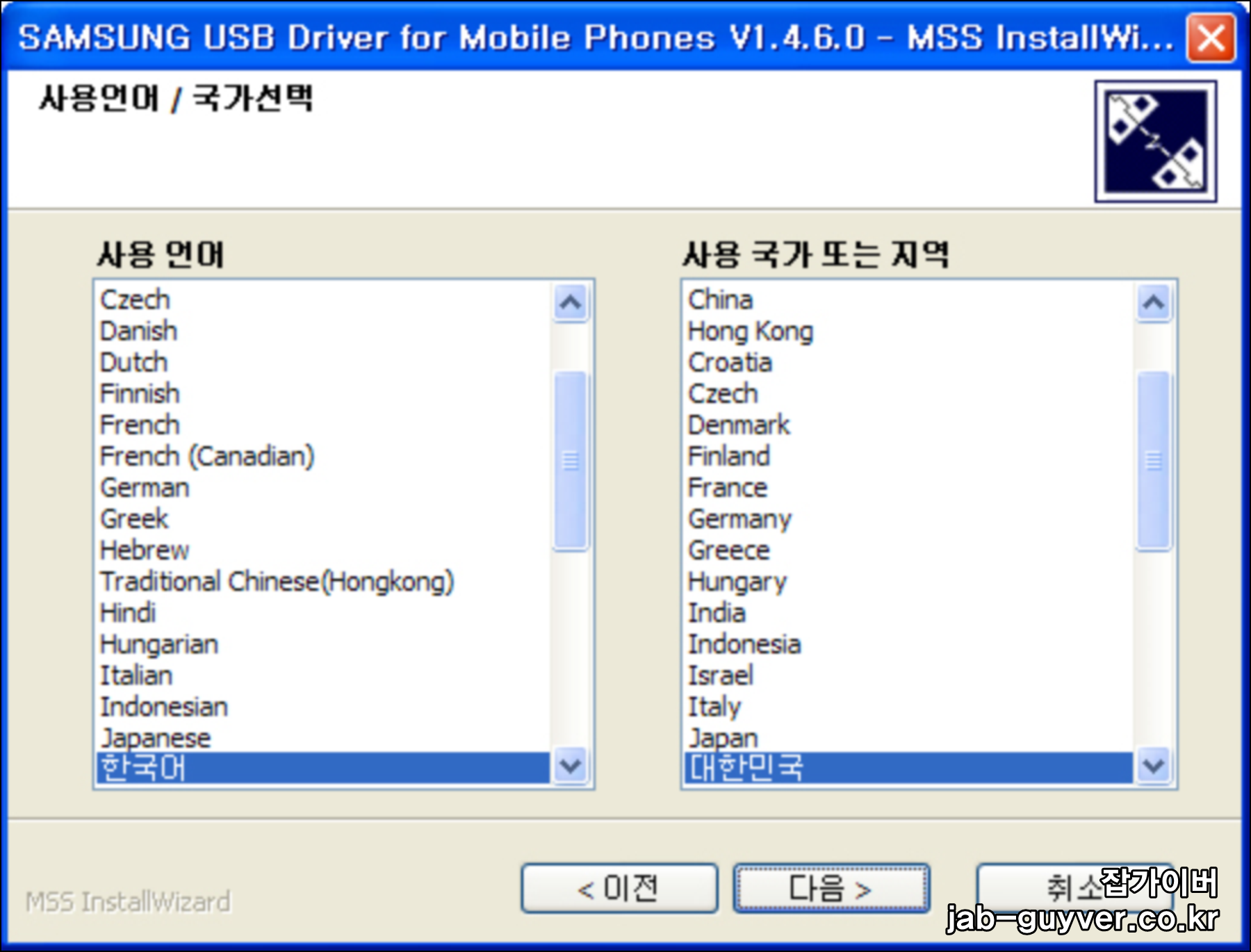Select French in the language list
This screenshot has width=1251, height=952.
[x=324, y=425]
